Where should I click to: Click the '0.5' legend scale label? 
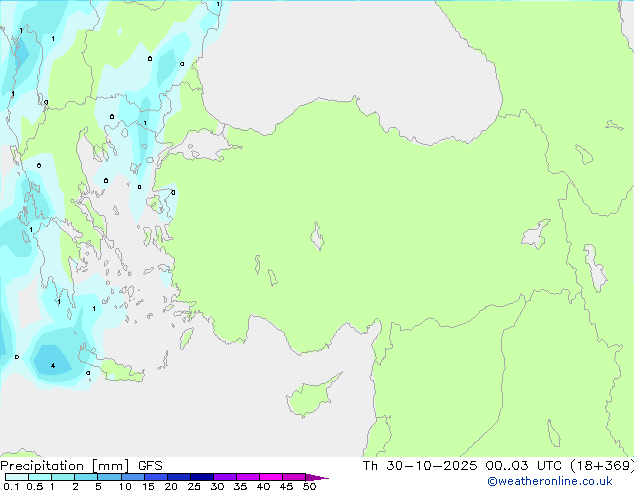(x=35, y=486)
